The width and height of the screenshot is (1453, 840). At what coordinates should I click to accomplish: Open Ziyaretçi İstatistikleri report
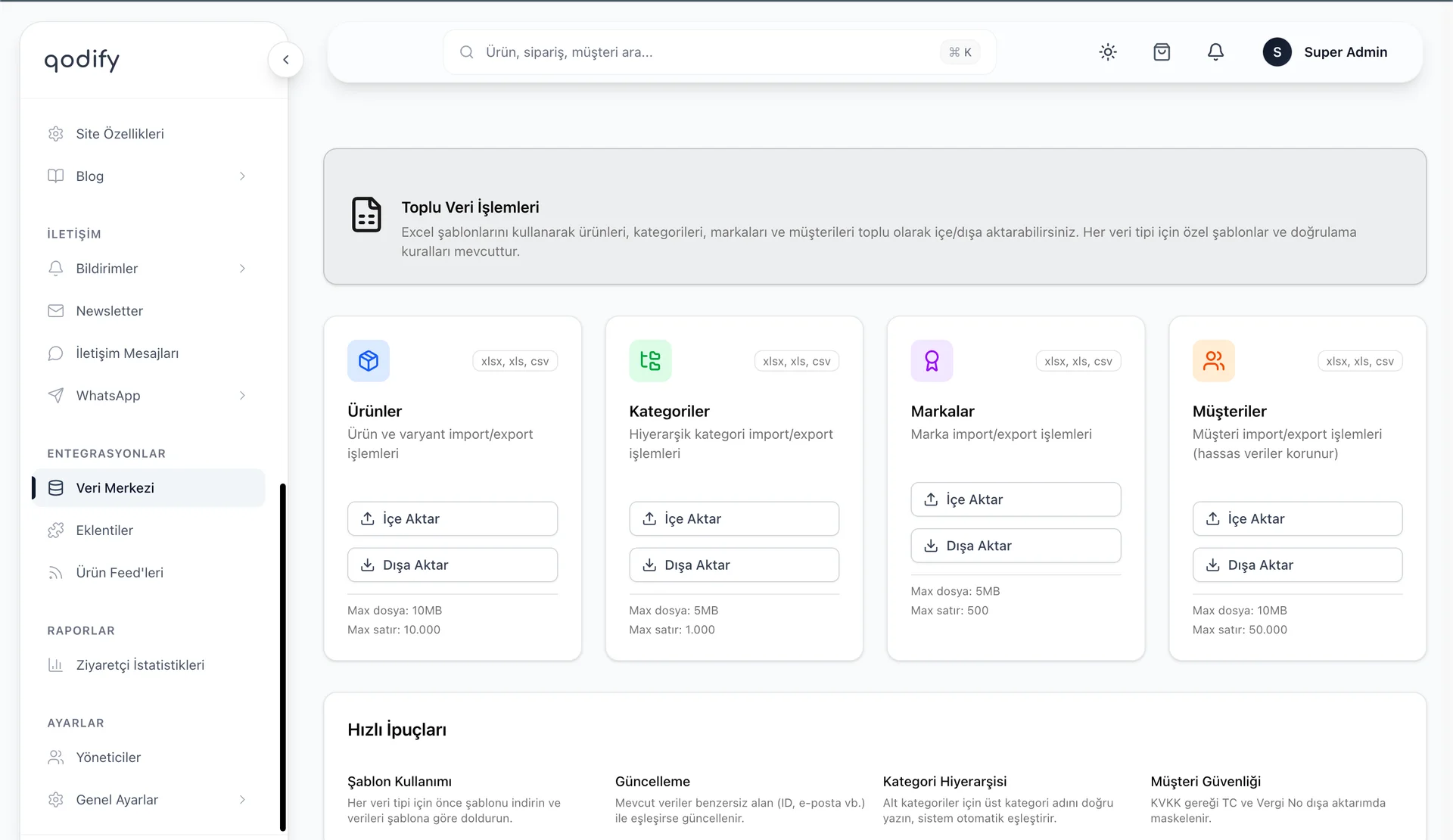[140, 665]
